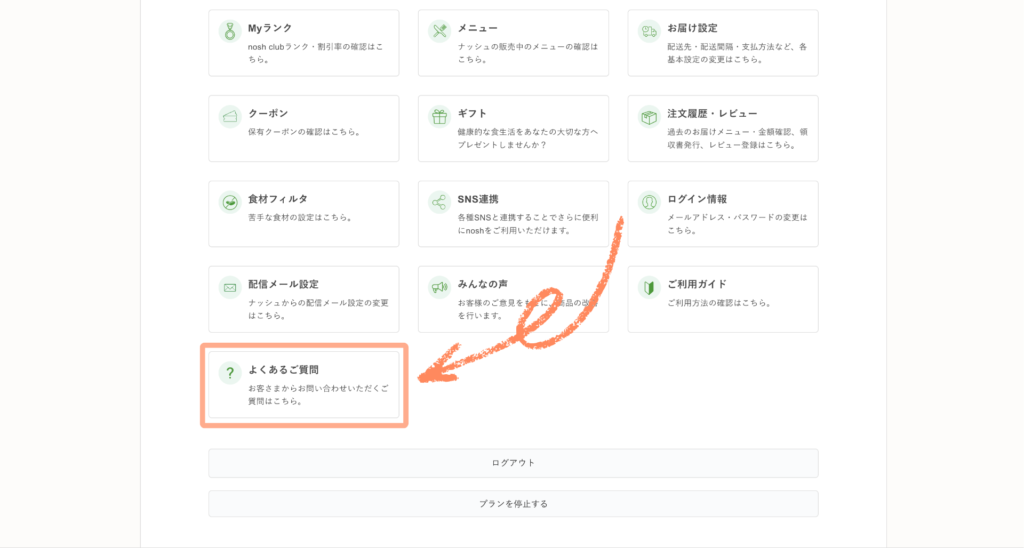Image resolution: width=1024 pixels, height=548 pixels.
Task: Select the クーポン card description text
Action: [x=304, y=132]
